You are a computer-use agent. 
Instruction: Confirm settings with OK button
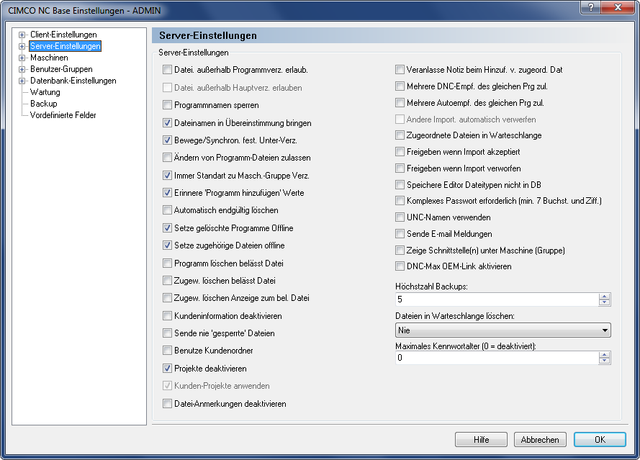click(600, 440)
